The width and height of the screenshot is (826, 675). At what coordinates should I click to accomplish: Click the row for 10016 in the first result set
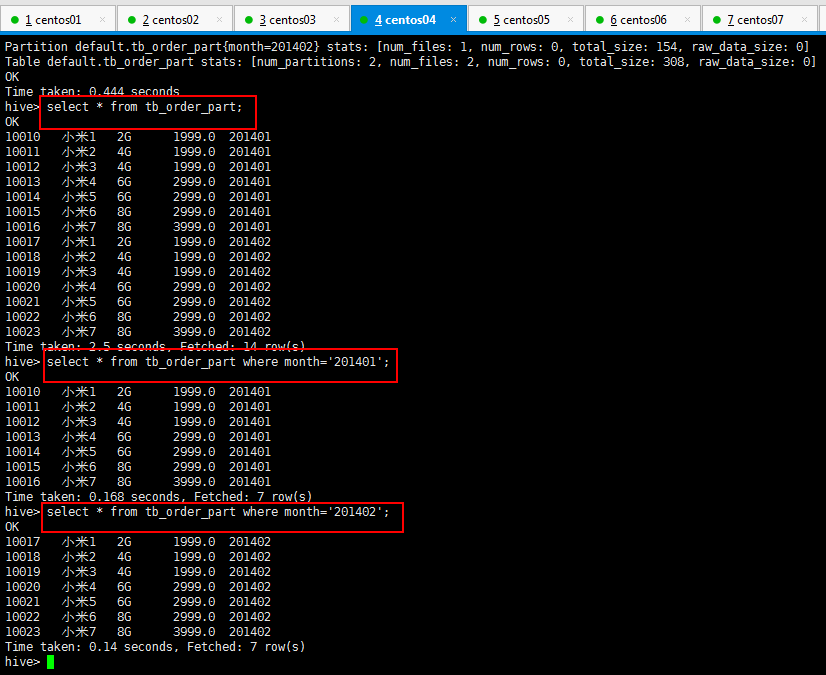(138, 227)
